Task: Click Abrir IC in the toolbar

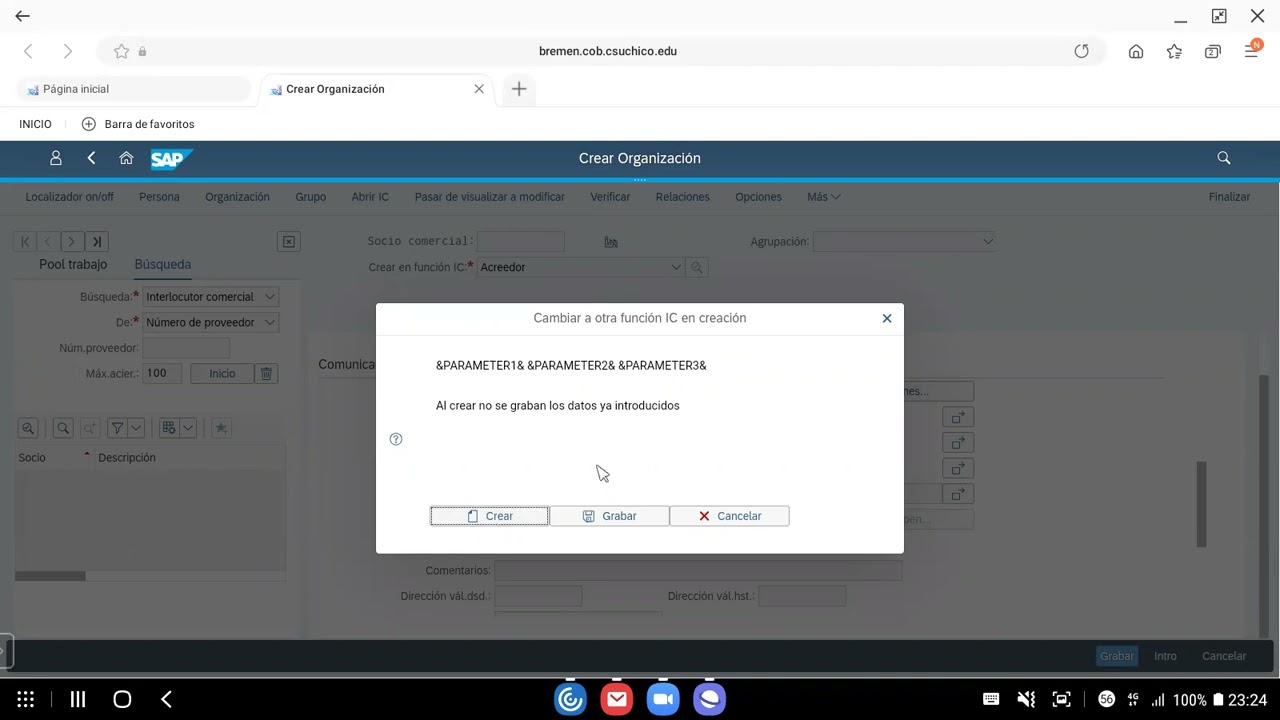Action: tap(370, 197)
